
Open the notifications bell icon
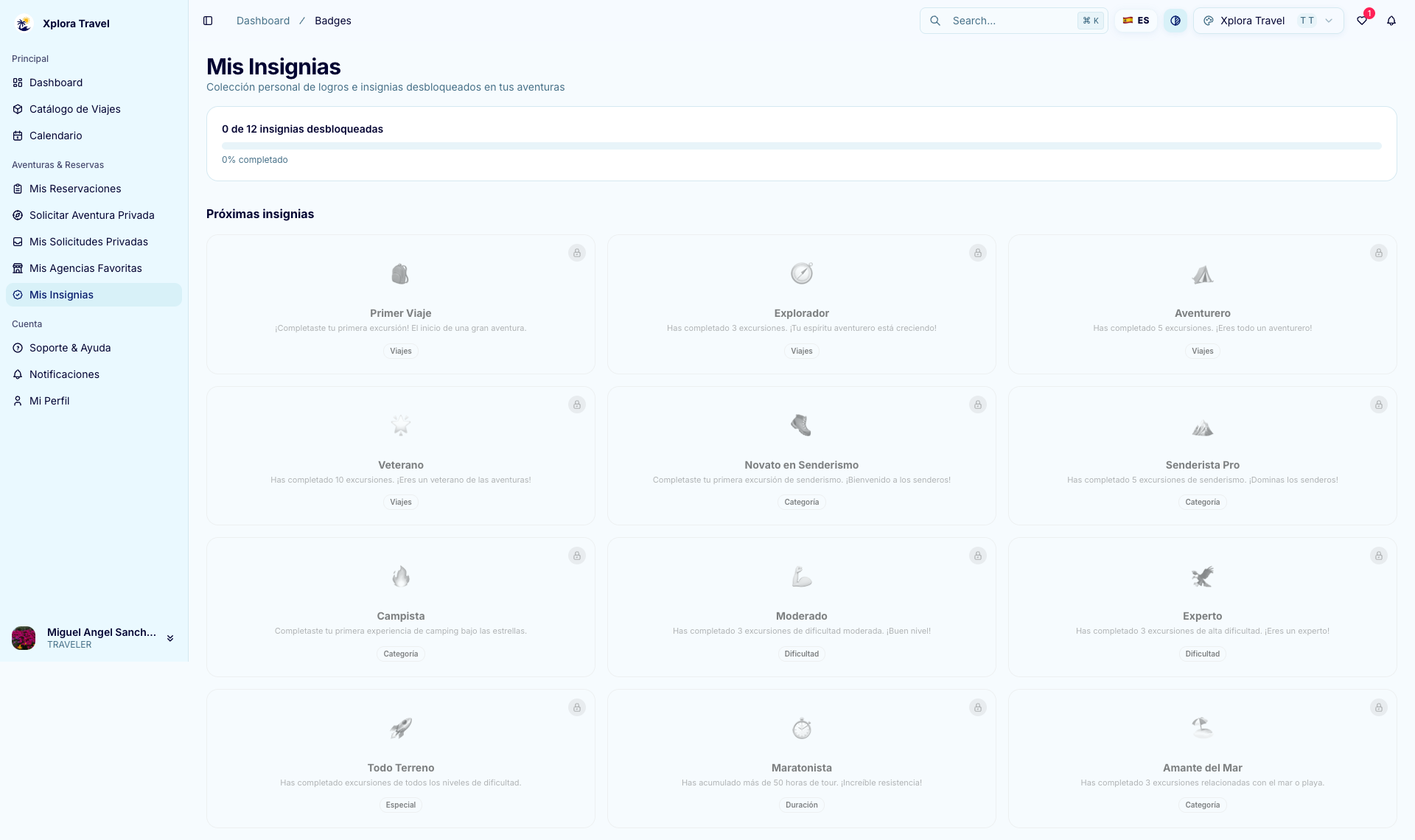[1391, 21]
